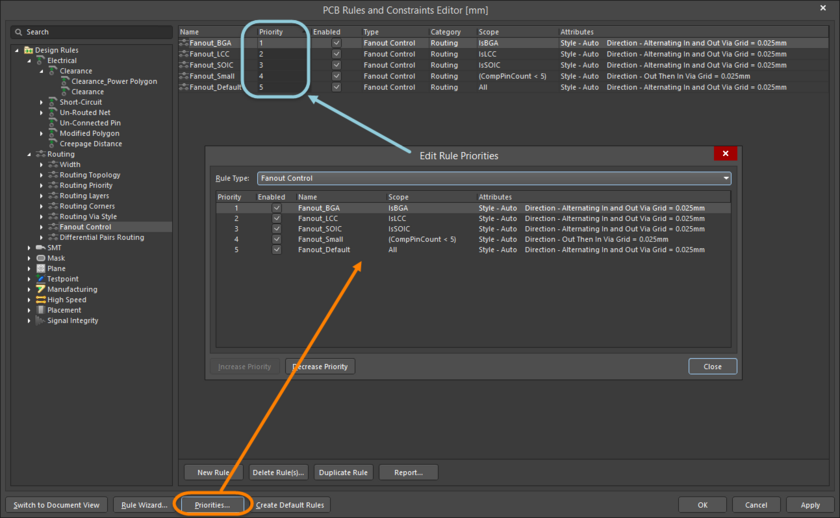
Task: Expand the Manufacturing tree node
Action: pyautogui.click(x=29, y=289)
